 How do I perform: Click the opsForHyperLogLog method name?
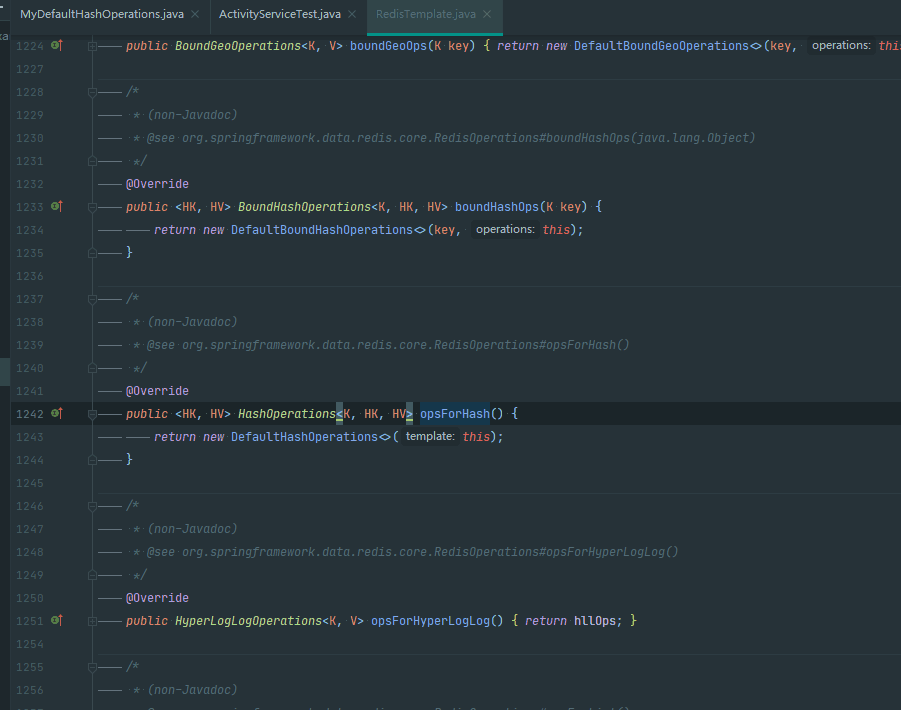click(x=430, y=621)
